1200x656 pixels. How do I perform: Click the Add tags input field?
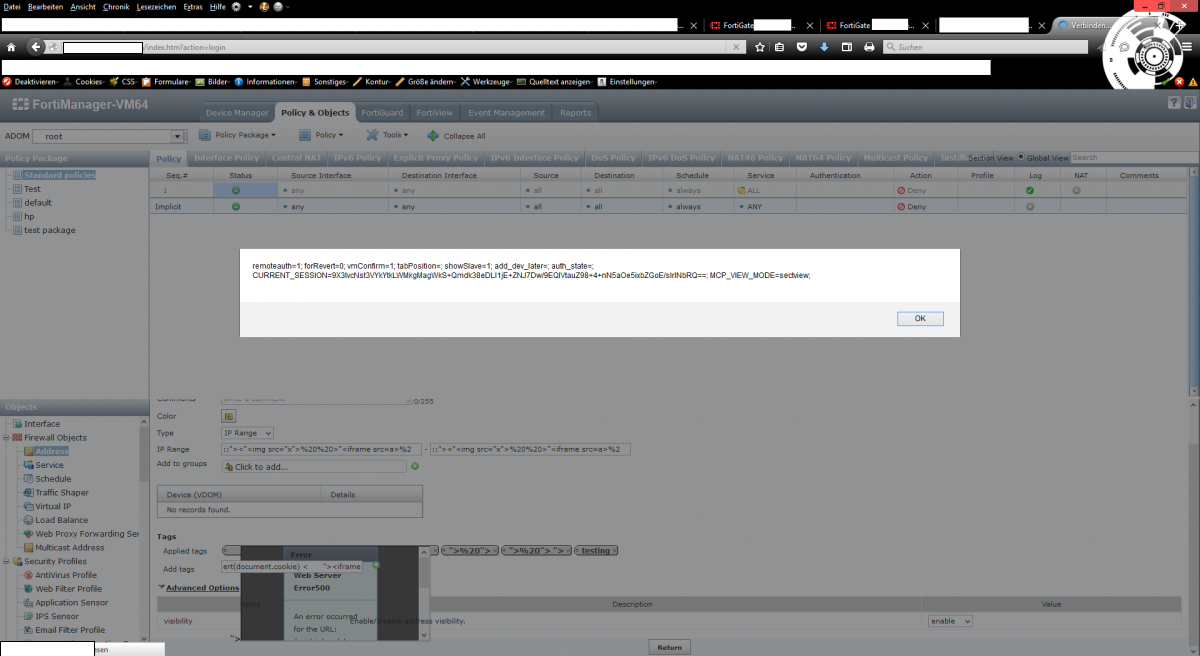pos(292,566)
